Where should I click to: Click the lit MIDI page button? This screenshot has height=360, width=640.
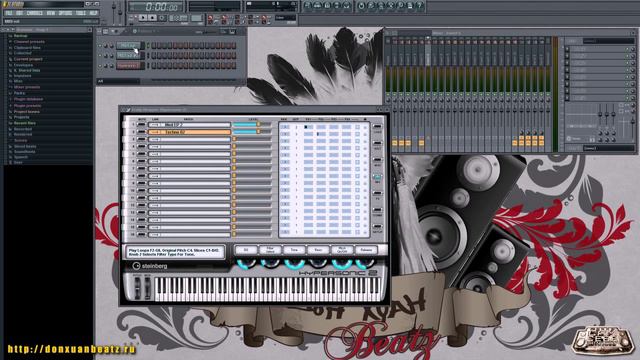(x=378, y=178)
